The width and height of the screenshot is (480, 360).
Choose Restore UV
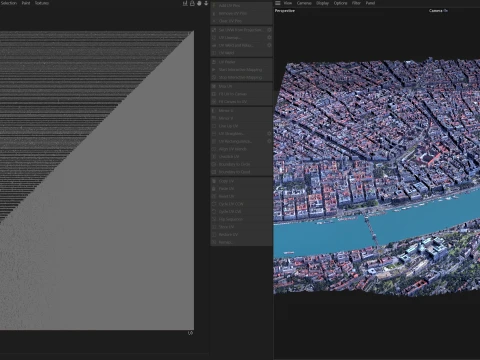(242, 235)
